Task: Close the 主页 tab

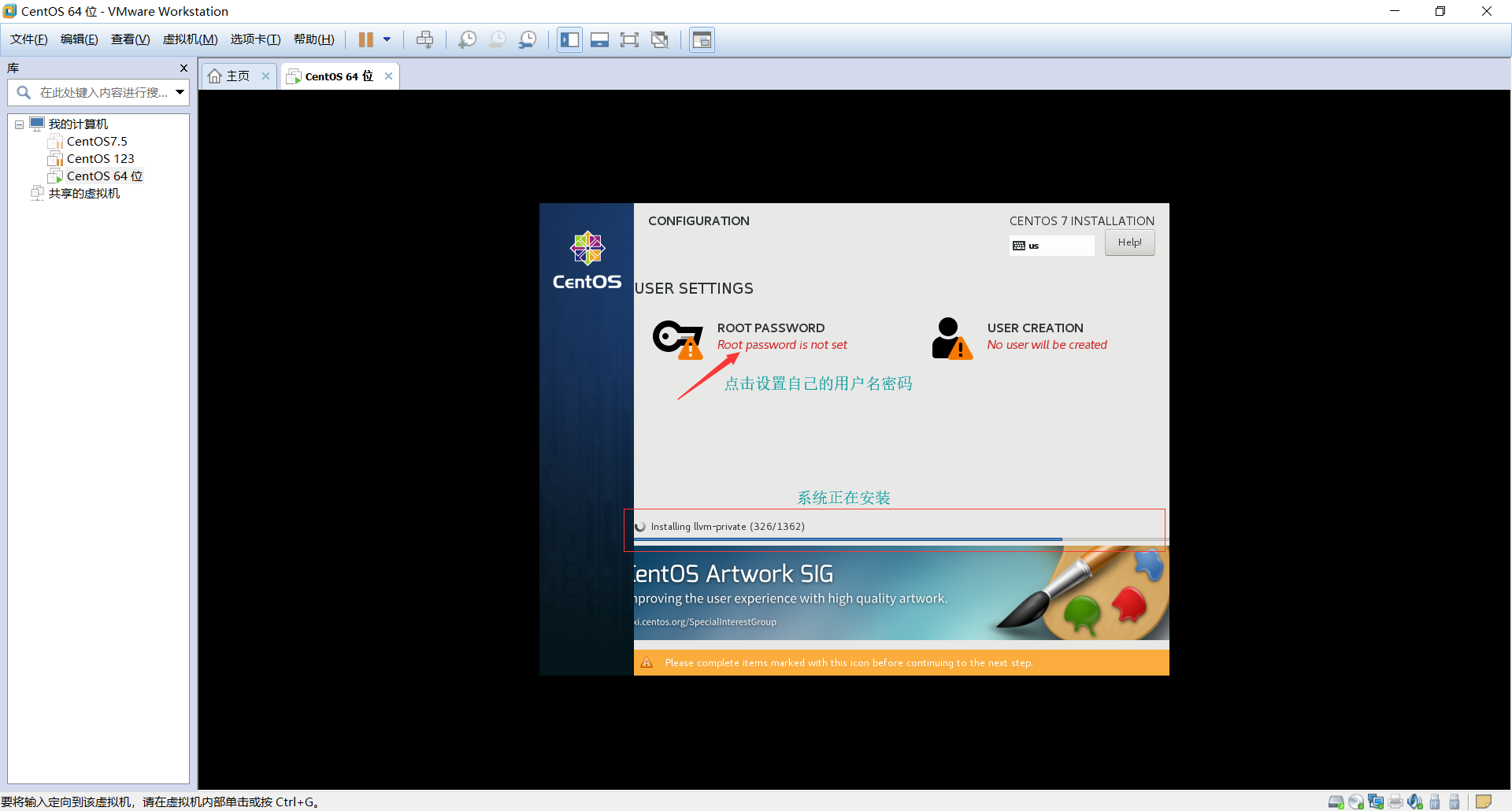Action: point(266,76)
